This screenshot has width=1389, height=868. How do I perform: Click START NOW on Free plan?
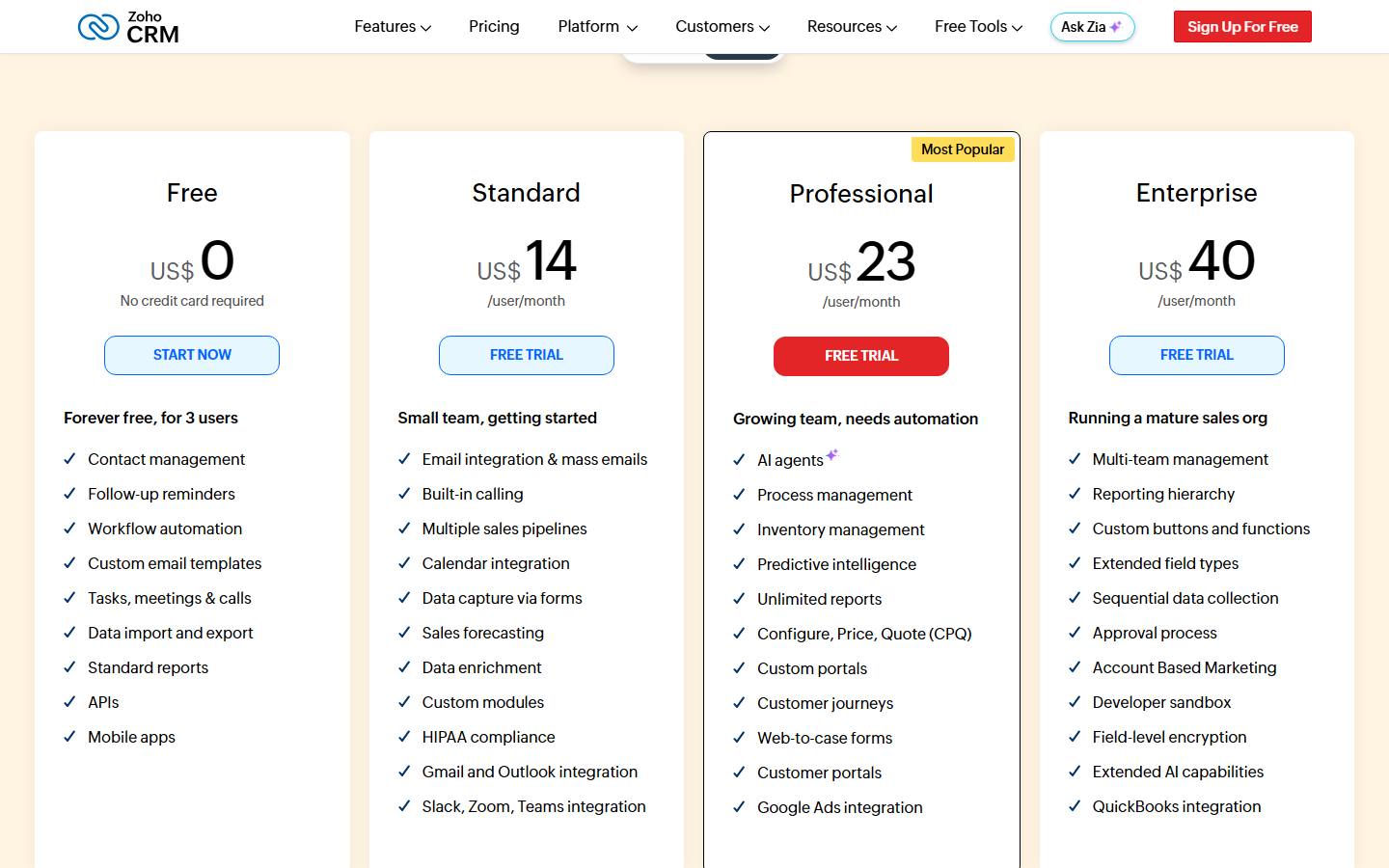192,355
